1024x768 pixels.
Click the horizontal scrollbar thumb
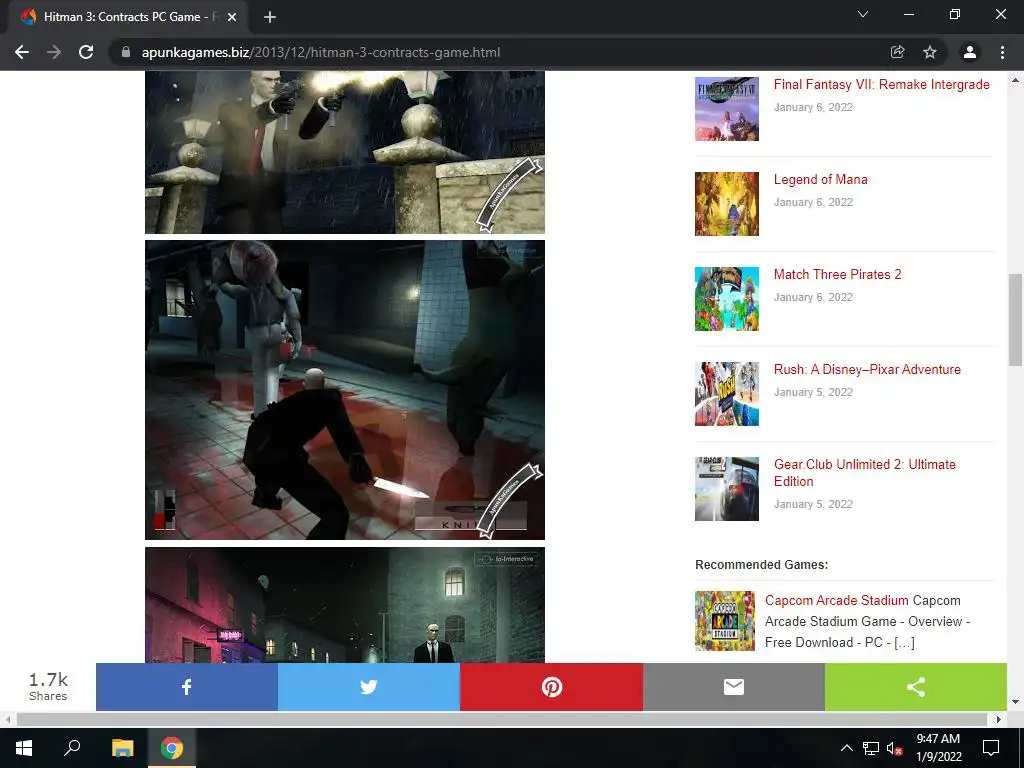(502, 719)
